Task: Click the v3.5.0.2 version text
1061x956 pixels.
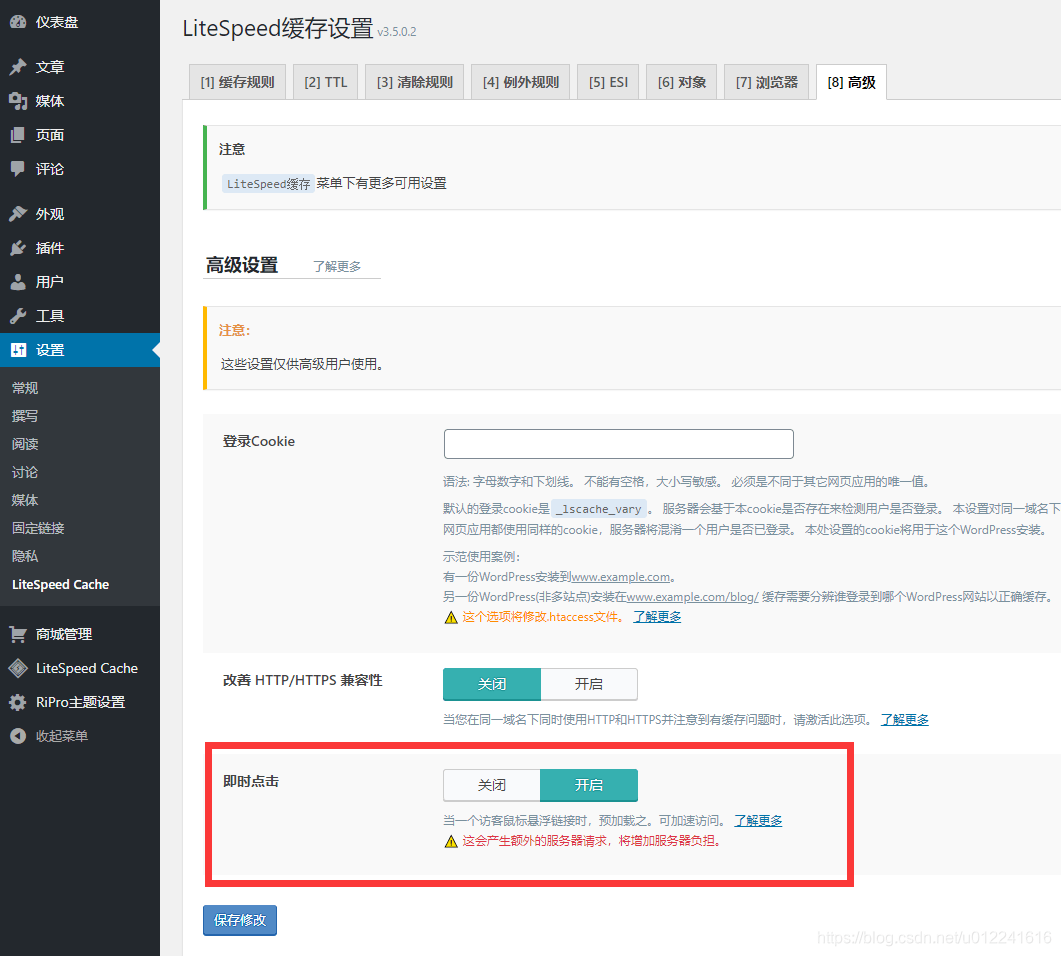Action: point(397,32)
